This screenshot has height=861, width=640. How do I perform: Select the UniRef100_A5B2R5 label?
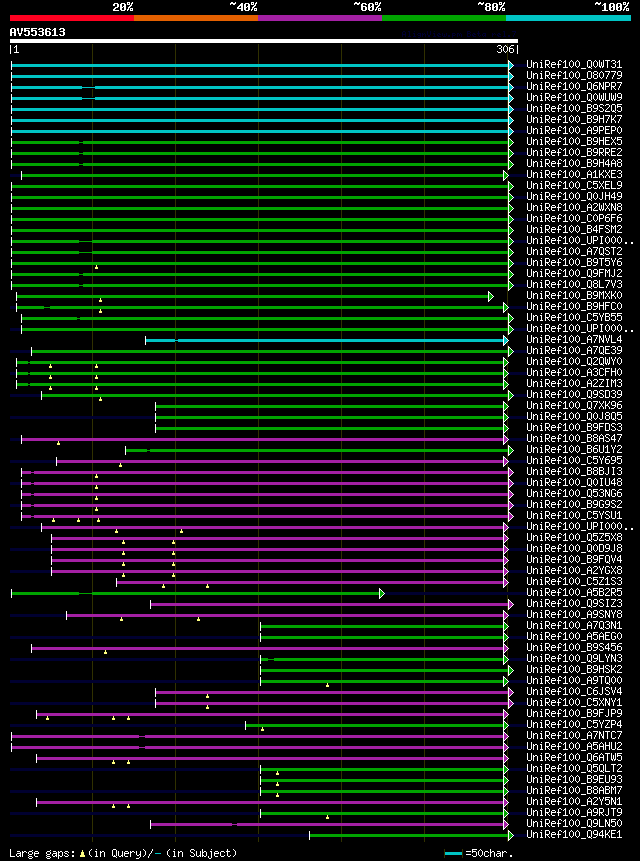[574, 592]
